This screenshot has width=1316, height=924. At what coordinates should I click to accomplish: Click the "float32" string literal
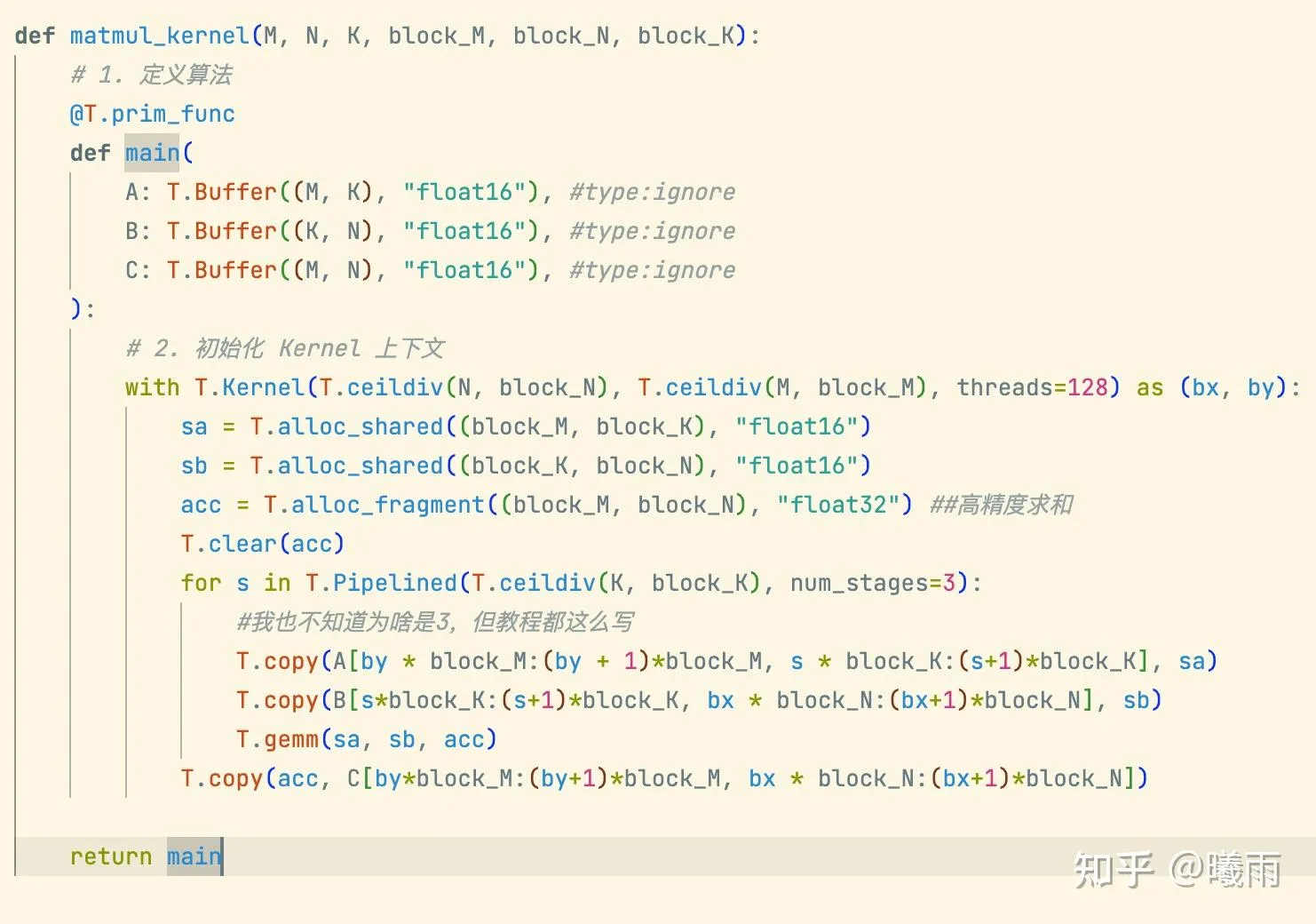click(838, 505)
